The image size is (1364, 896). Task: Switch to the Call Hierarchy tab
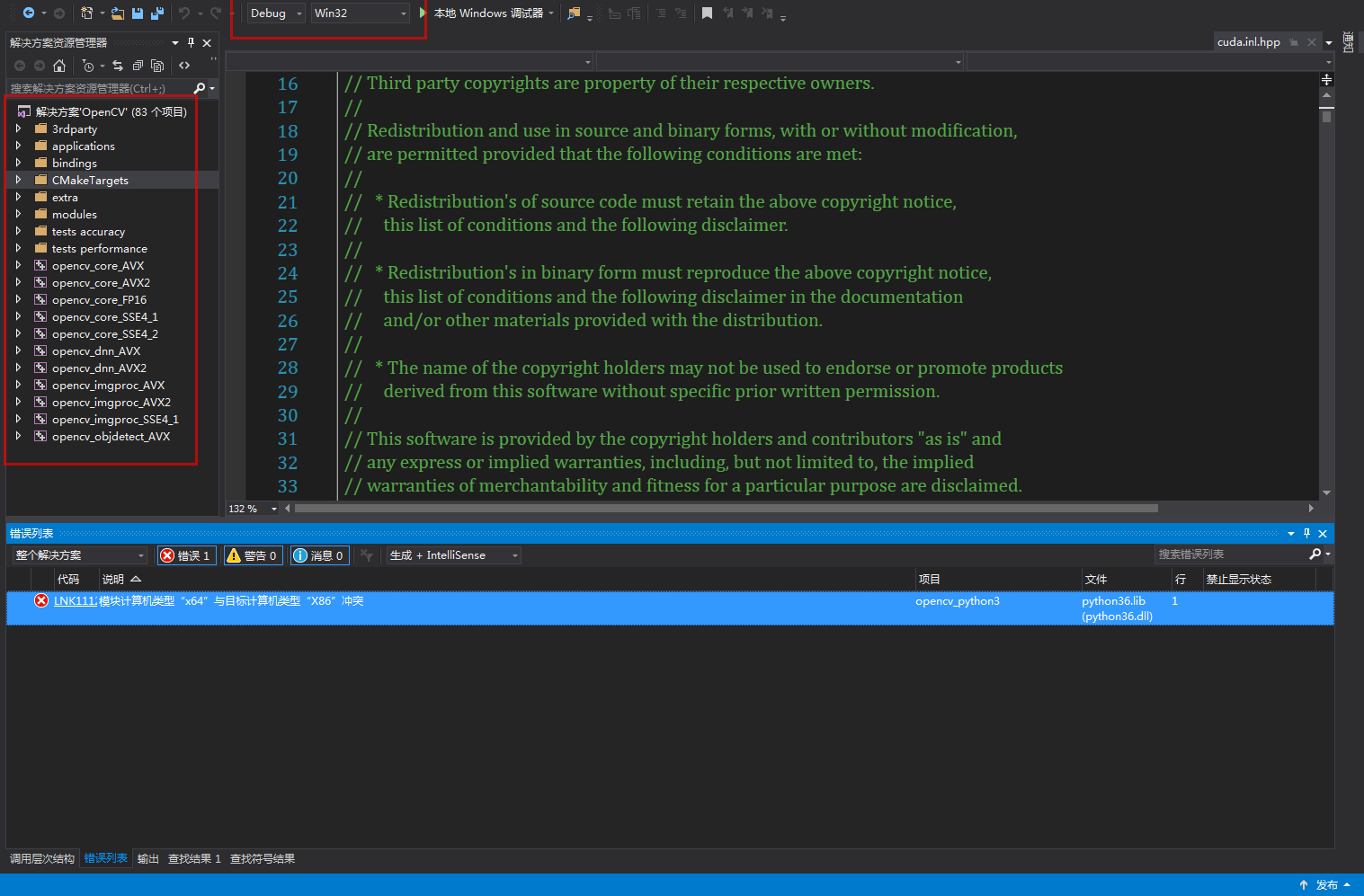[x=42, y=858]
